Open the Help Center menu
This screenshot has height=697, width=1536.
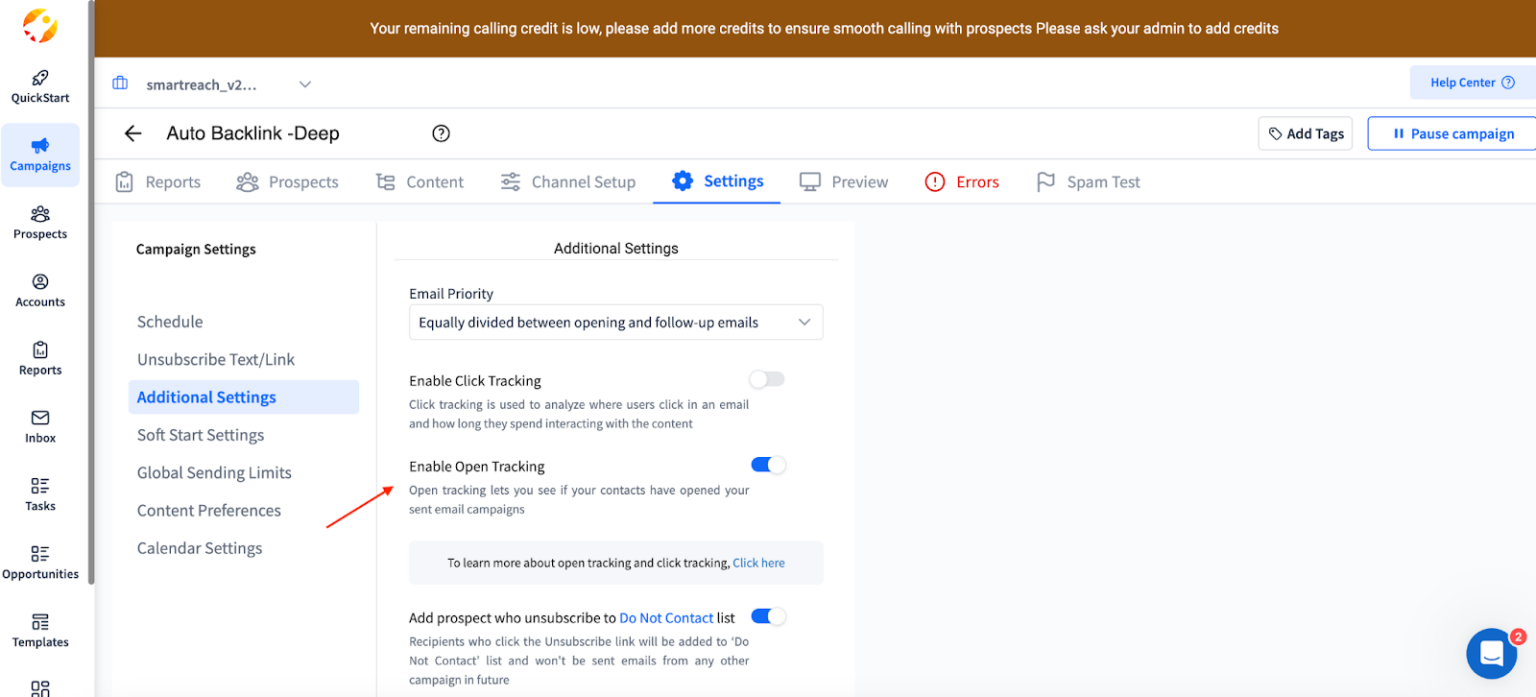pyautogui.click(x=1470, y=82)
